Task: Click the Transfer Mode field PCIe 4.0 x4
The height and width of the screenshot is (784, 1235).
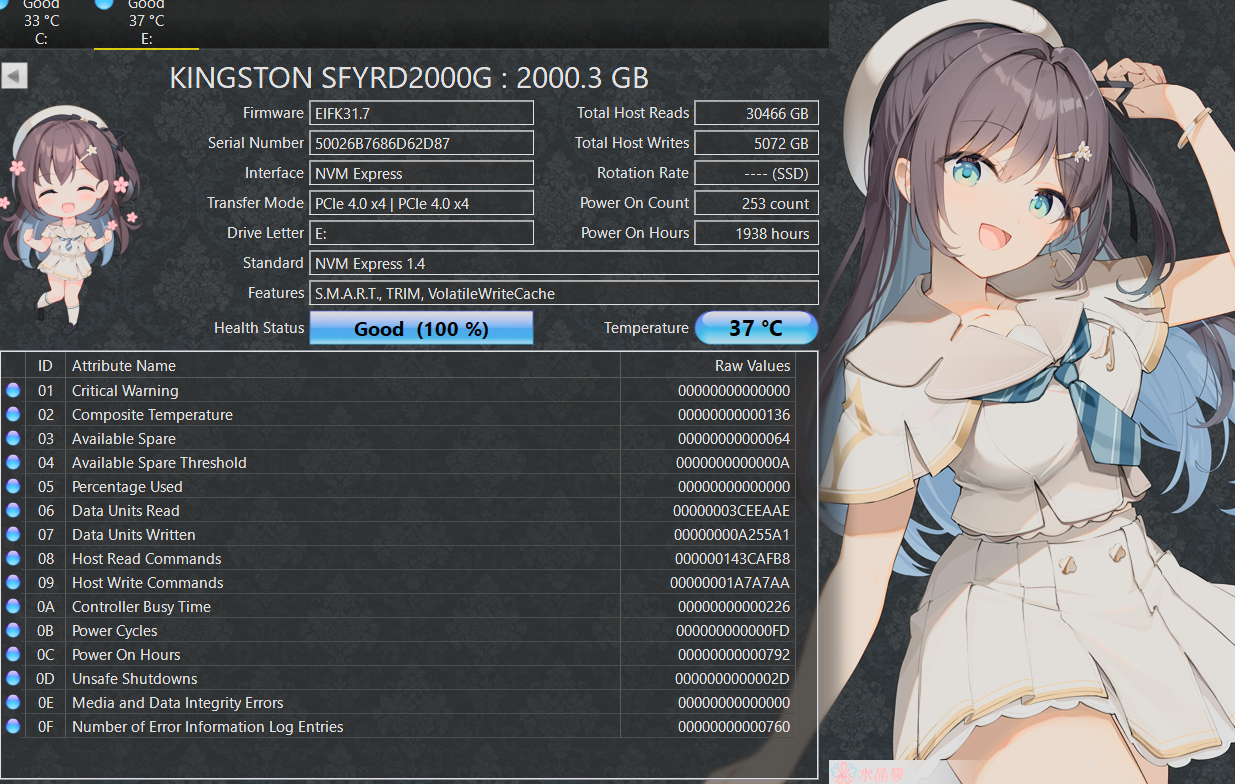Action: click(421, 203)
